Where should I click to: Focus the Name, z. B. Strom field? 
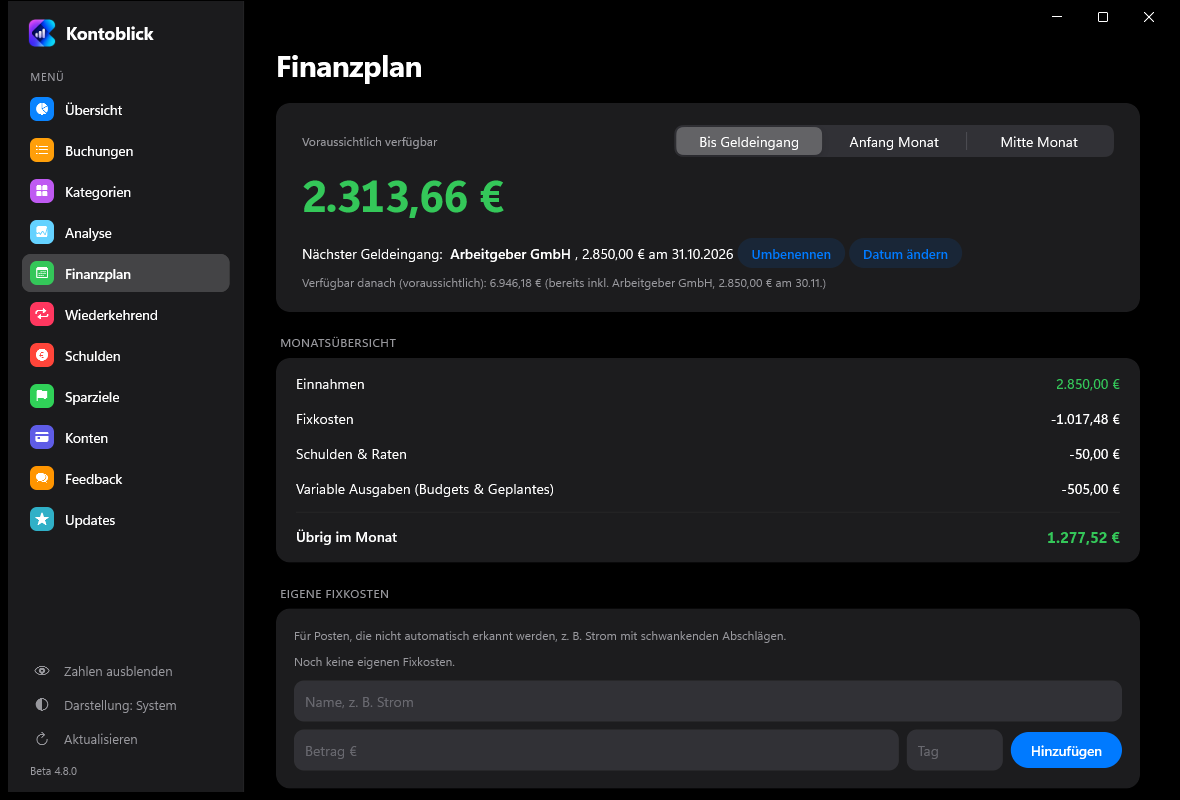pos(707,701)
